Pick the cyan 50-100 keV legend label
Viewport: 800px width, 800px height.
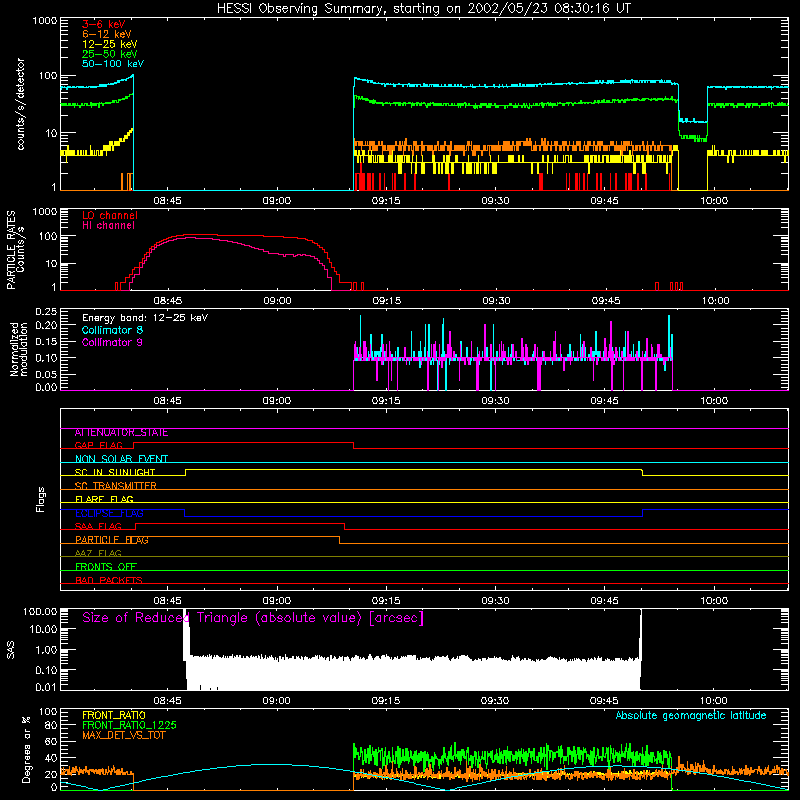tap(113, 64)
